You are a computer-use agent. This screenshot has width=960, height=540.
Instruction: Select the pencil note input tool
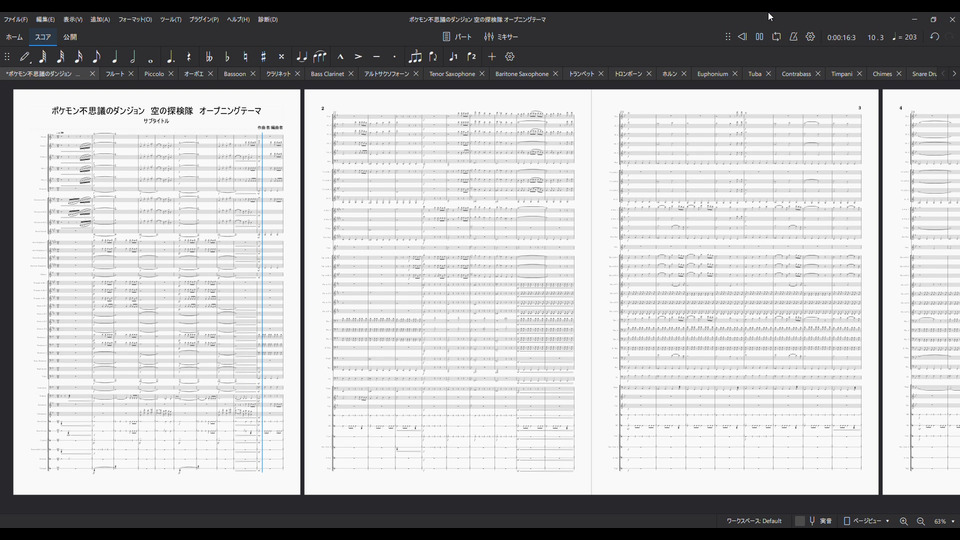coord(25,57)
